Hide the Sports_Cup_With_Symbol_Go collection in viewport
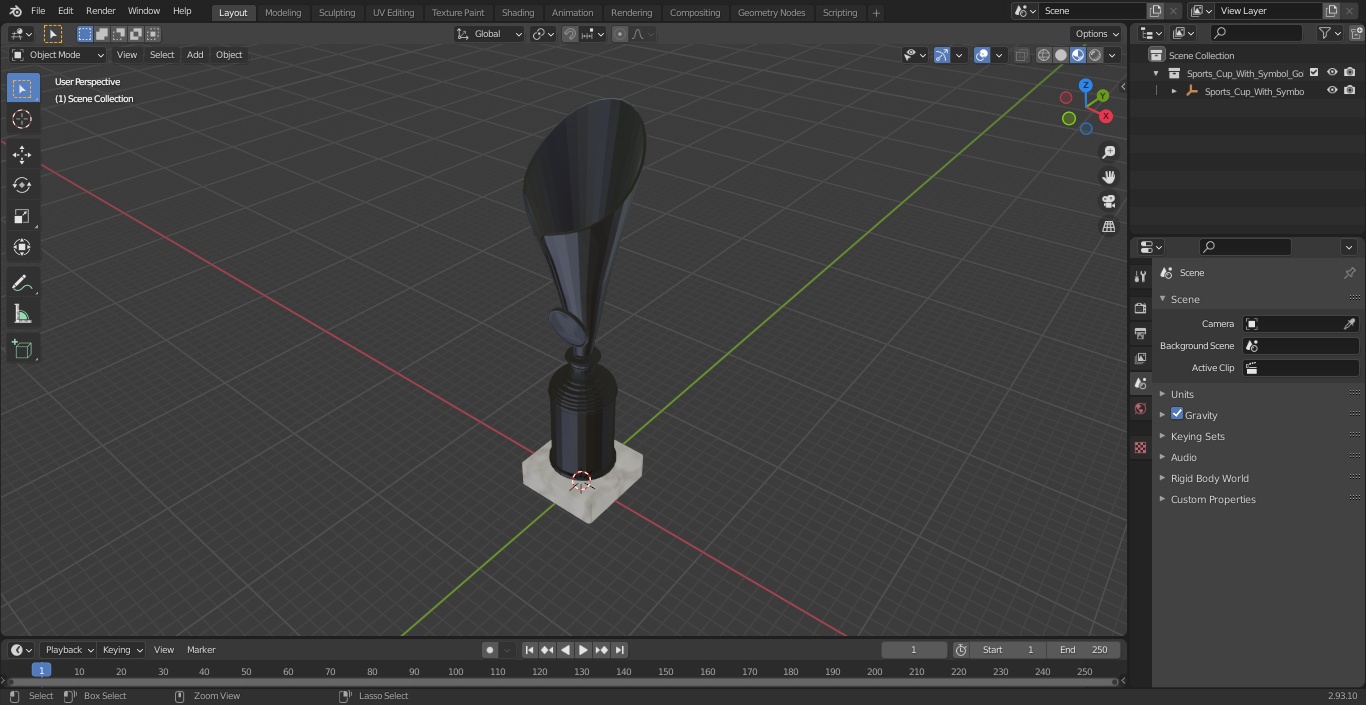Viewport: 1366px width, 705px height. (1332, 73)
